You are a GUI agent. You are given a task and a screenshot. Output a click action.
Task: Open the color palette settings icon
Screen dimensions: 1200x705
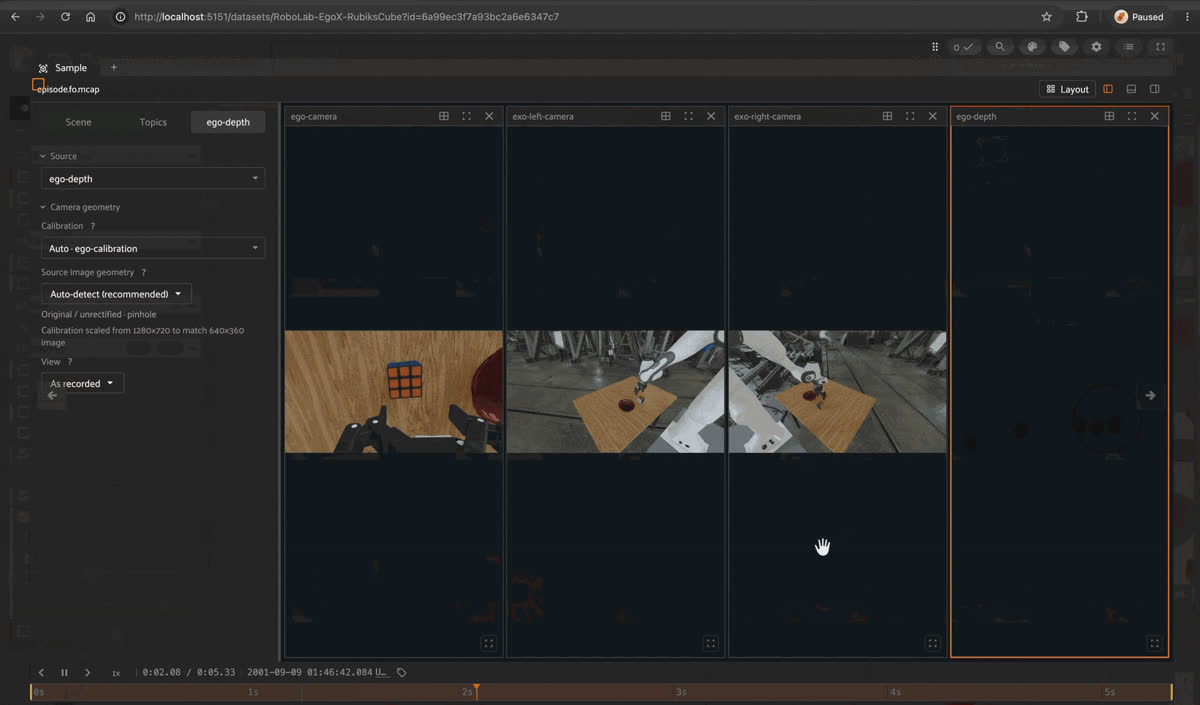click(x=1033, y=47)
